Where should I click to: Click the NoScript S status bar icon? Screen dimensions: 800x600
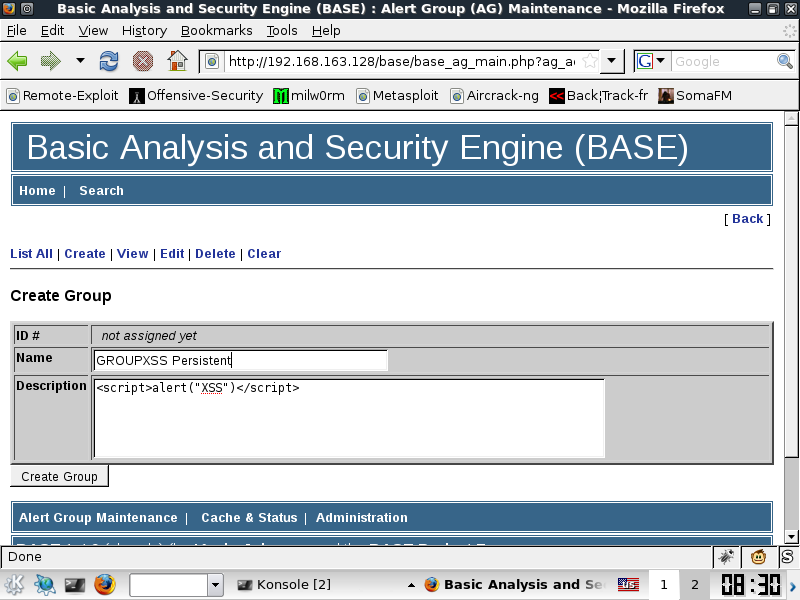click(x=787, y=557)
